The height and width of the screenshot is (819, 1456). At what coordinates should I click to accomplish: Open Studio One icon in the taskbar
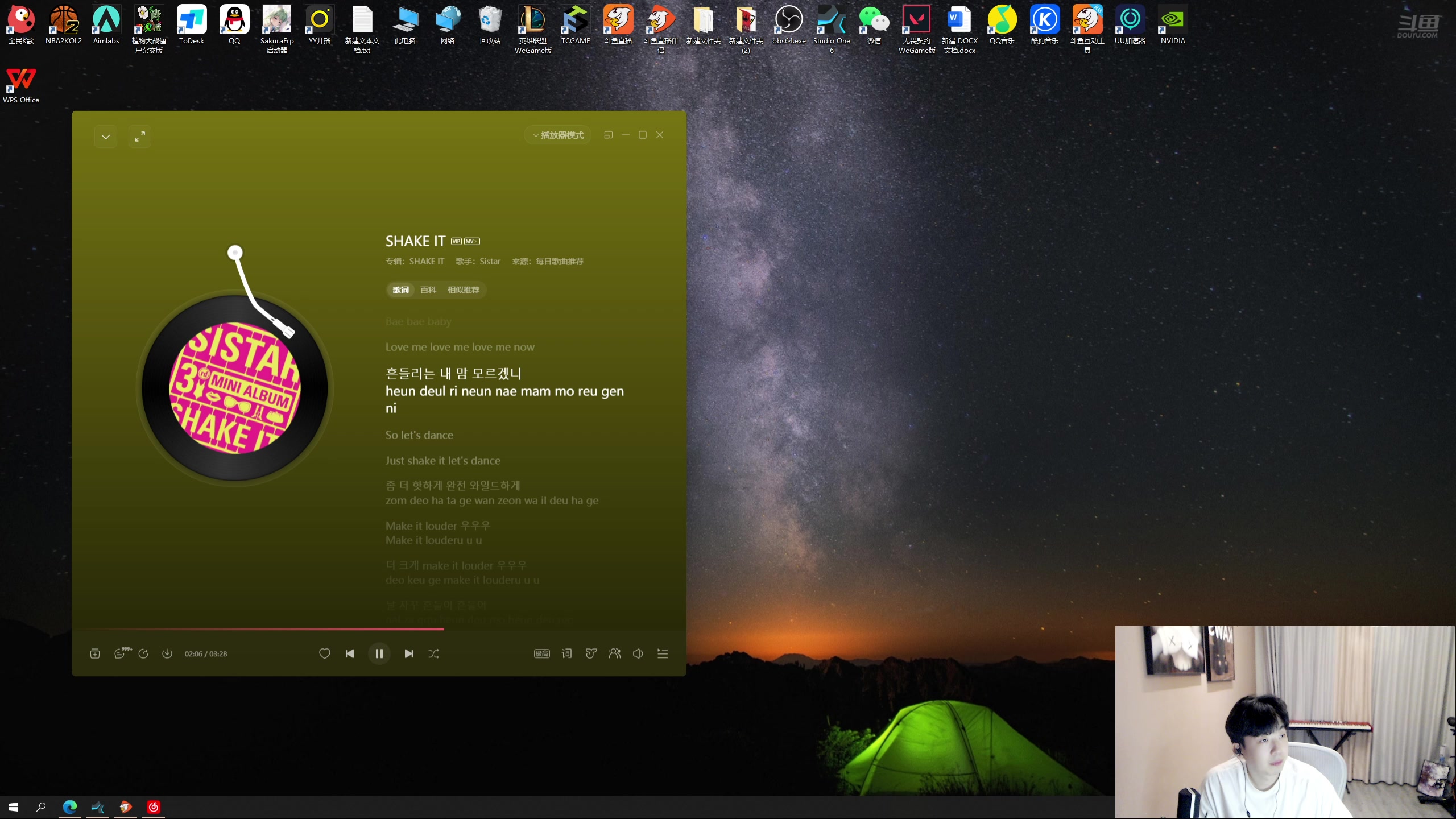pyautogui.click(x=98, y=807)
